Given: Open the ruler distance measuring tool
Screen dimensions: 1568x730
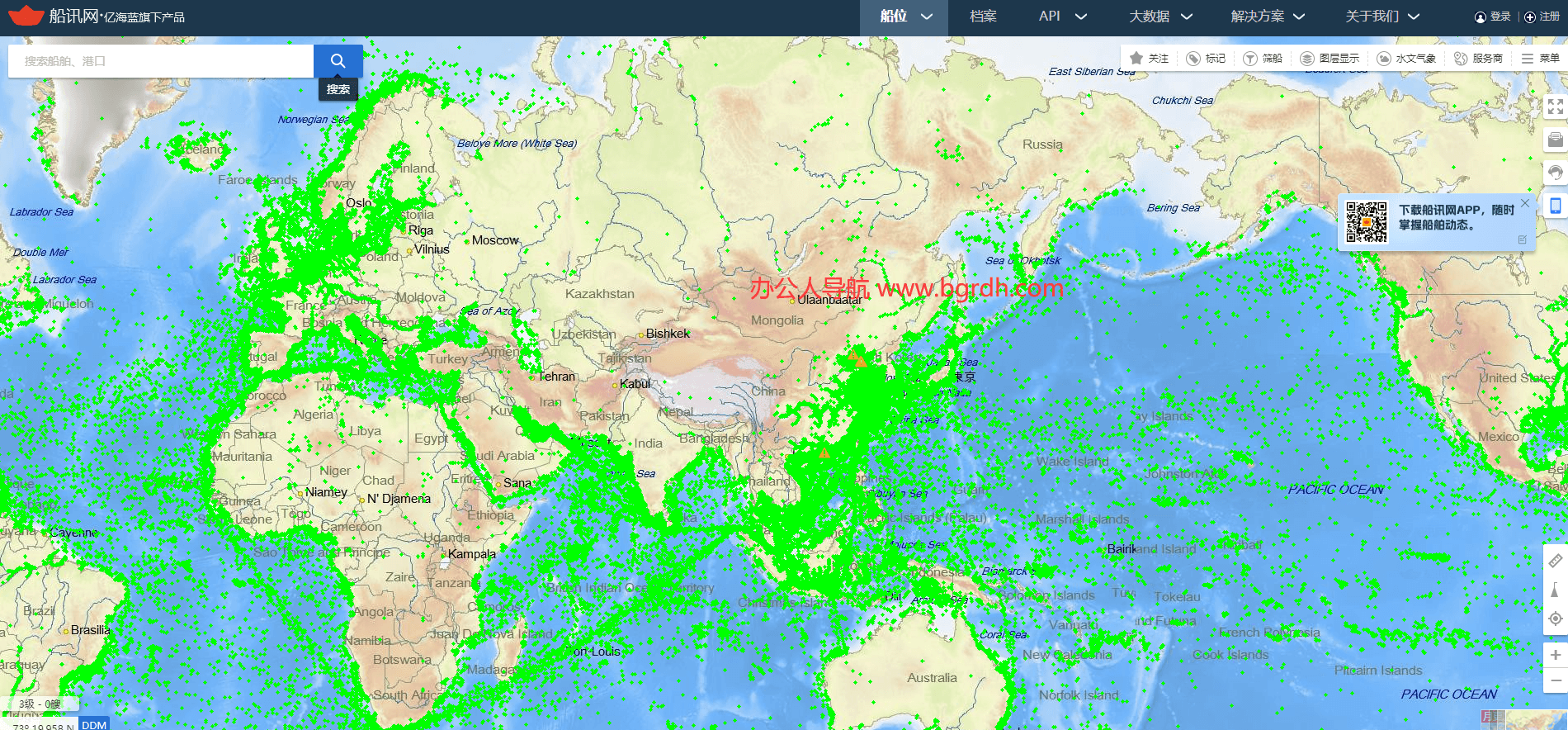Looking at the screenshot, I should click(x=1555, y=562).
